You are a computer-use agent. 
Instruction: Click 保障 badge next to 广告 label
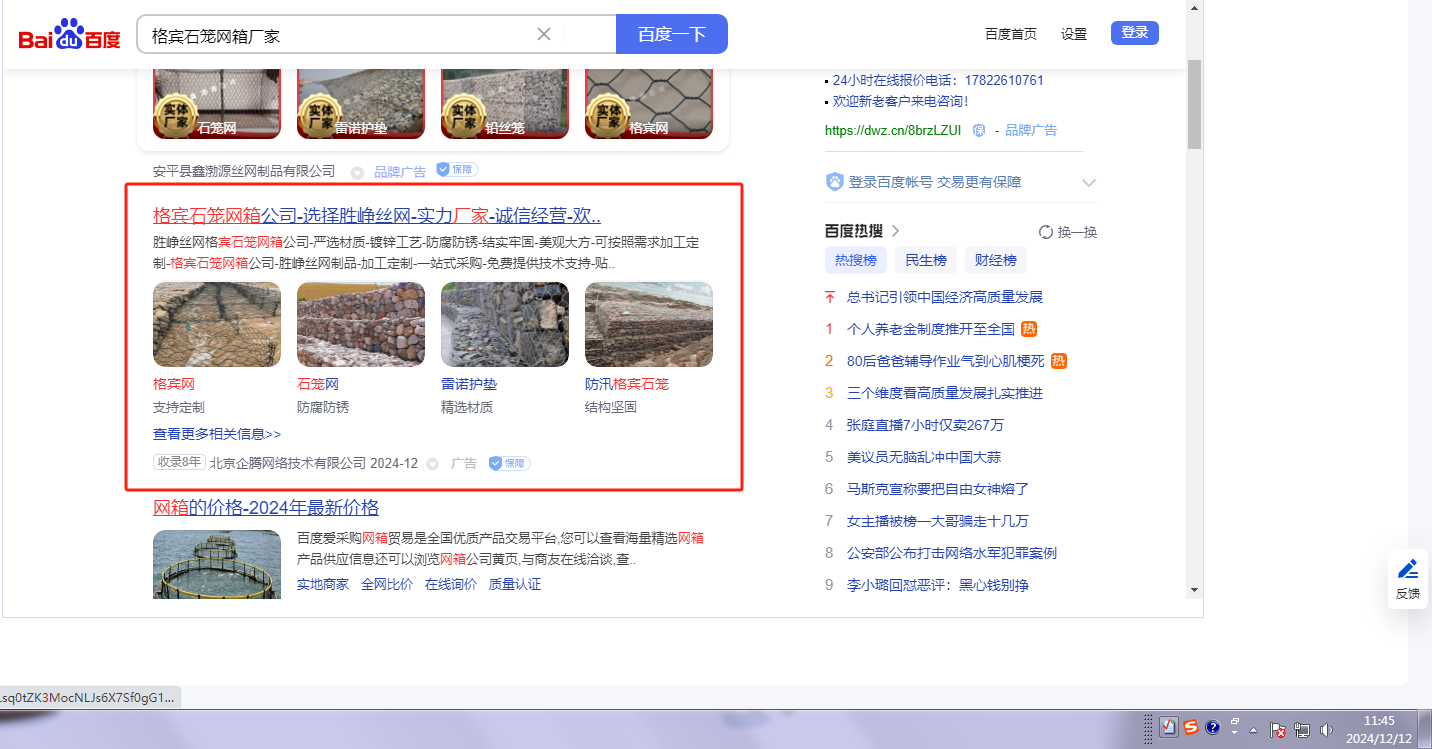[509, 463]
